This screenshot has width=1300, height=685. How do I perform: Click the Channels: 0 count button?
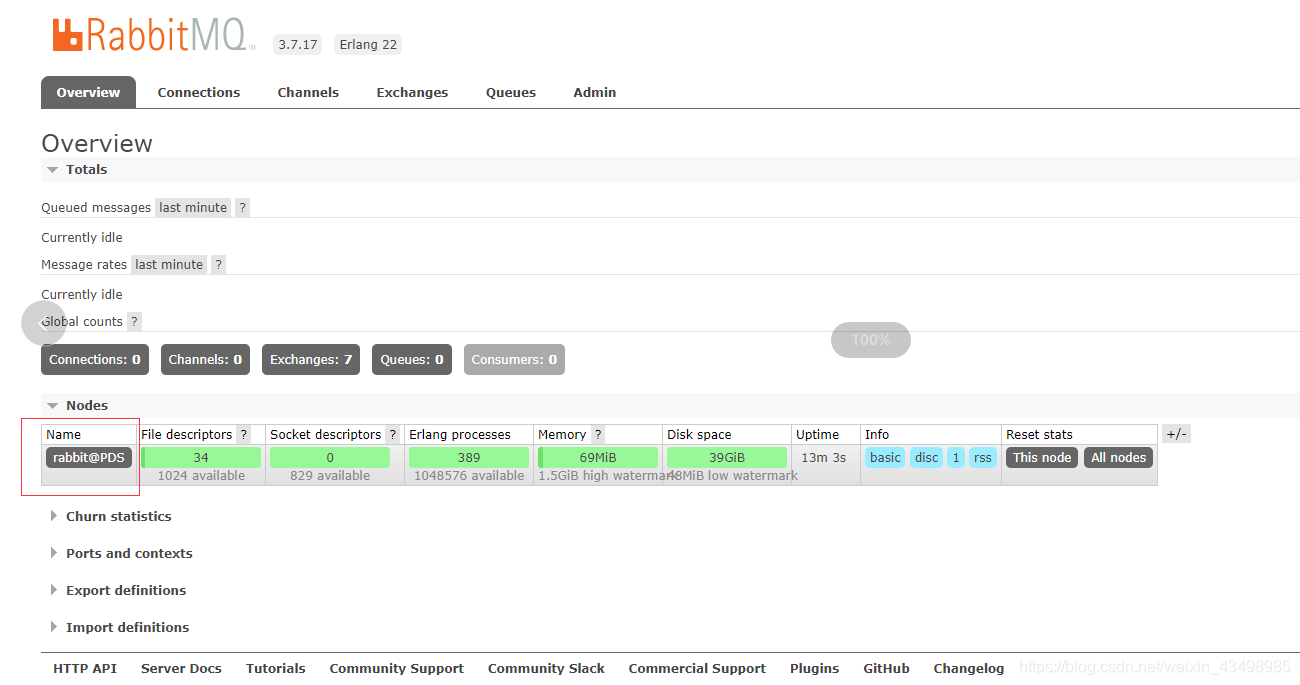(x=205, y=360)
